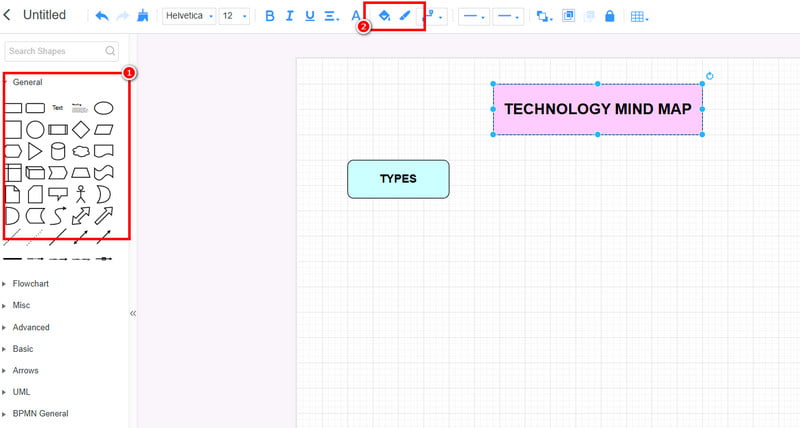Open the font size 12 dropdown
This screenshot has height=428, width=800.
coord(234,16)
